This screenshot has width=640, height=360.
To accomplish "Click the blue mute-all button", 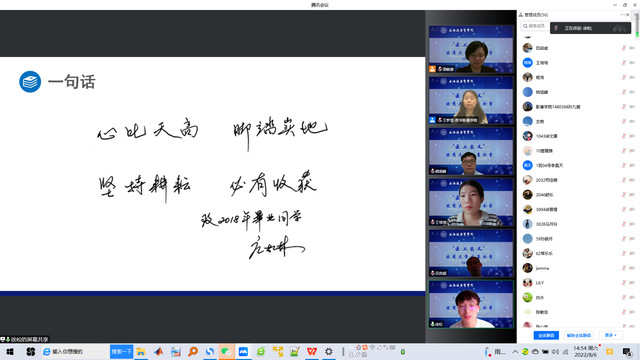I will coord(546,335).
